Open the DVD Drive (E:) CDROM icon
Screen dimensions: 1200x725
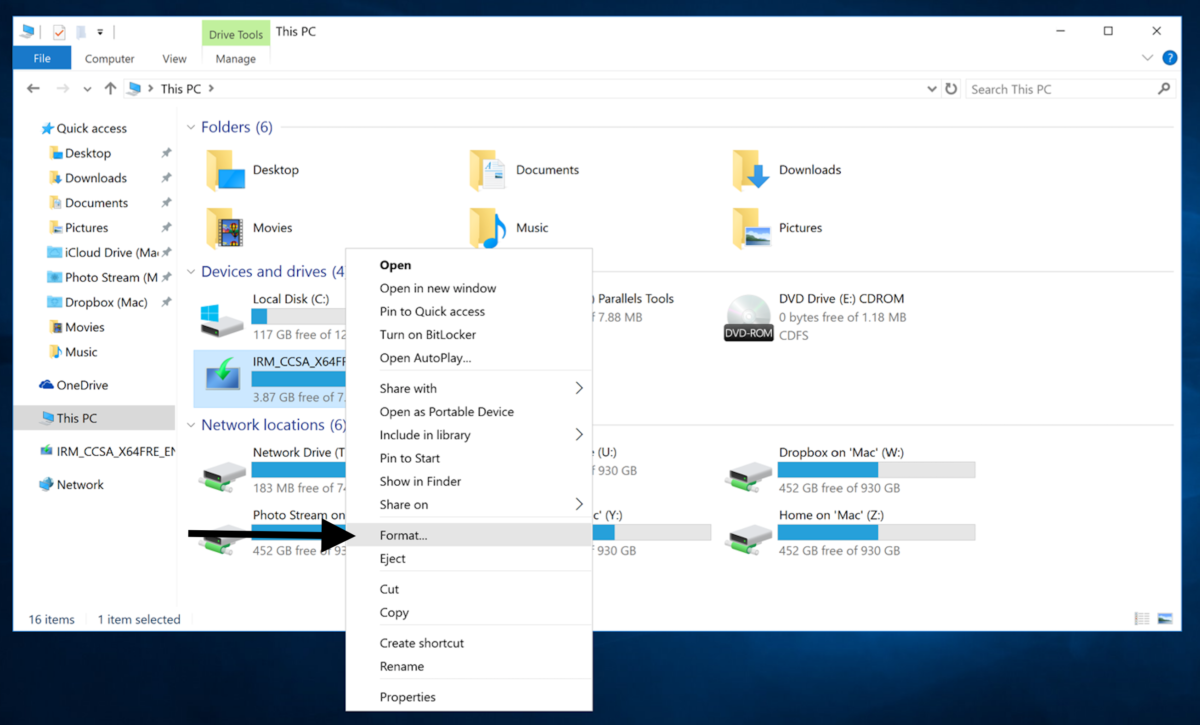click(748, 318)
